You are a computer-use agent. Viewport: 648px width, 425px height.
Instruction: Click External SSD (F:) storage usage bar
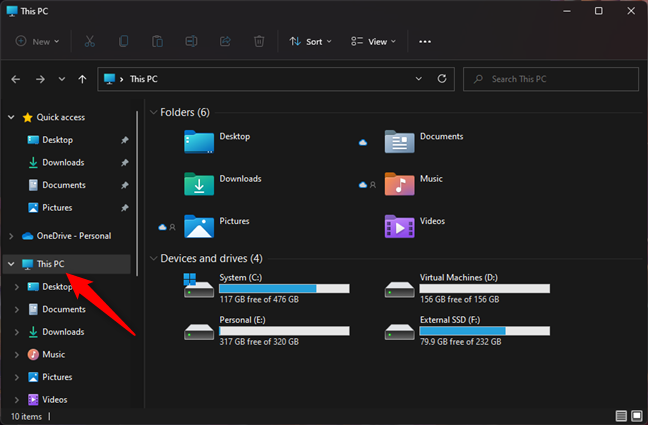485,331
